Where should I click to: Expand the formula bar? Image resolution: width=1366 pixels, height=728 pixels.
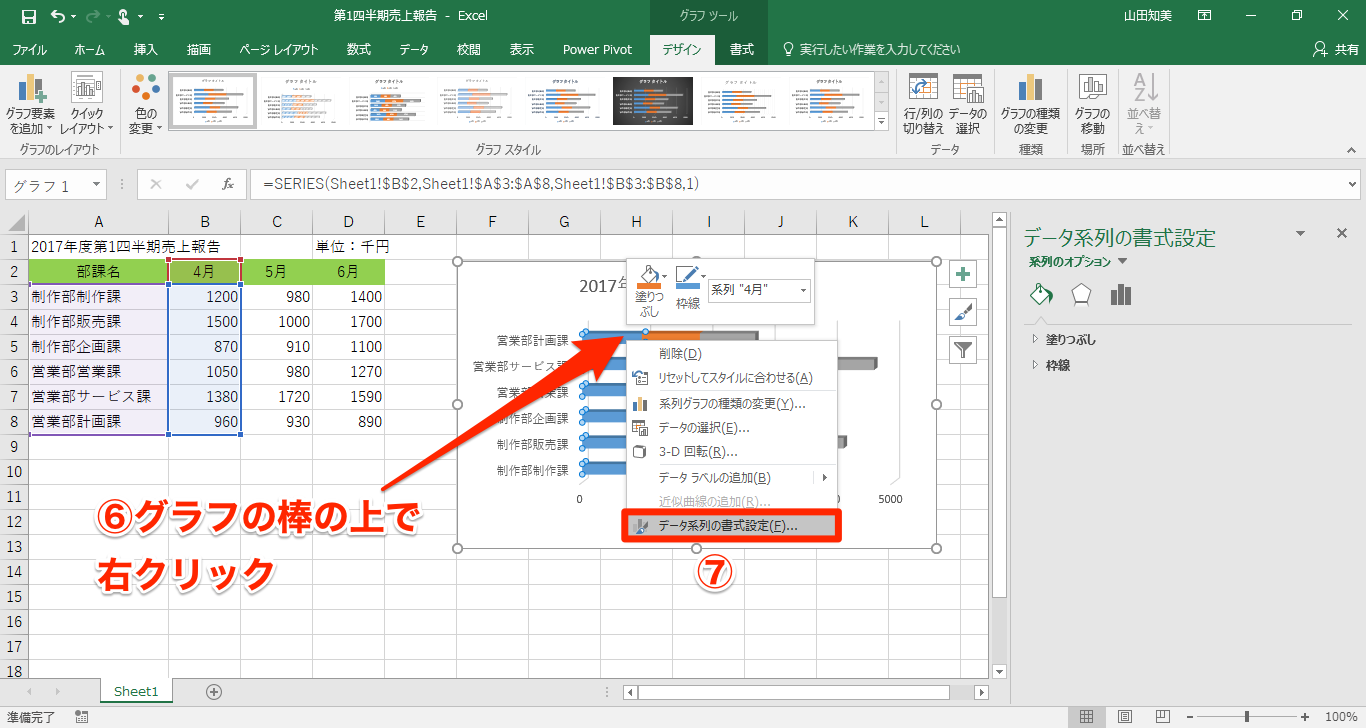click(1351, 184)
